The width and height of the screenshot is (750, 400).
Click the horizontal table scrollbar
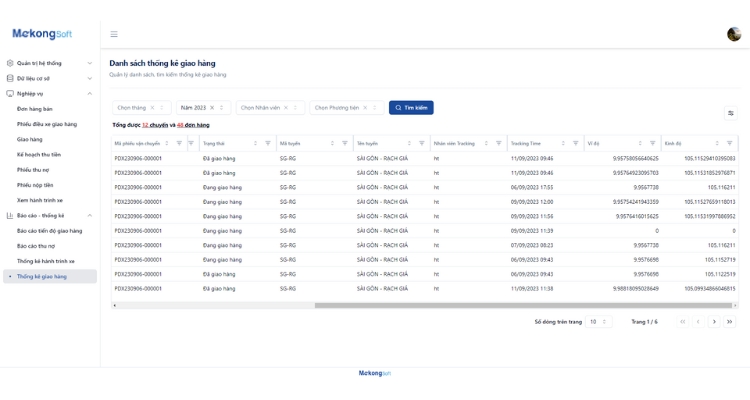(523, 305)
